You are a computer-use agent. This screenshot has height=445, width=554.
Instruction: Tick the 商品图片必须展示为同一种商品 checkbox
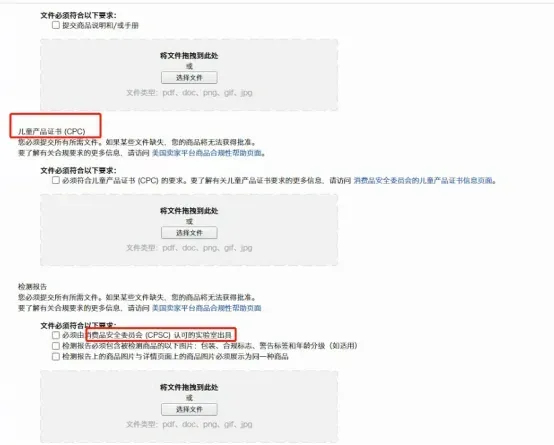click(55, 356)
